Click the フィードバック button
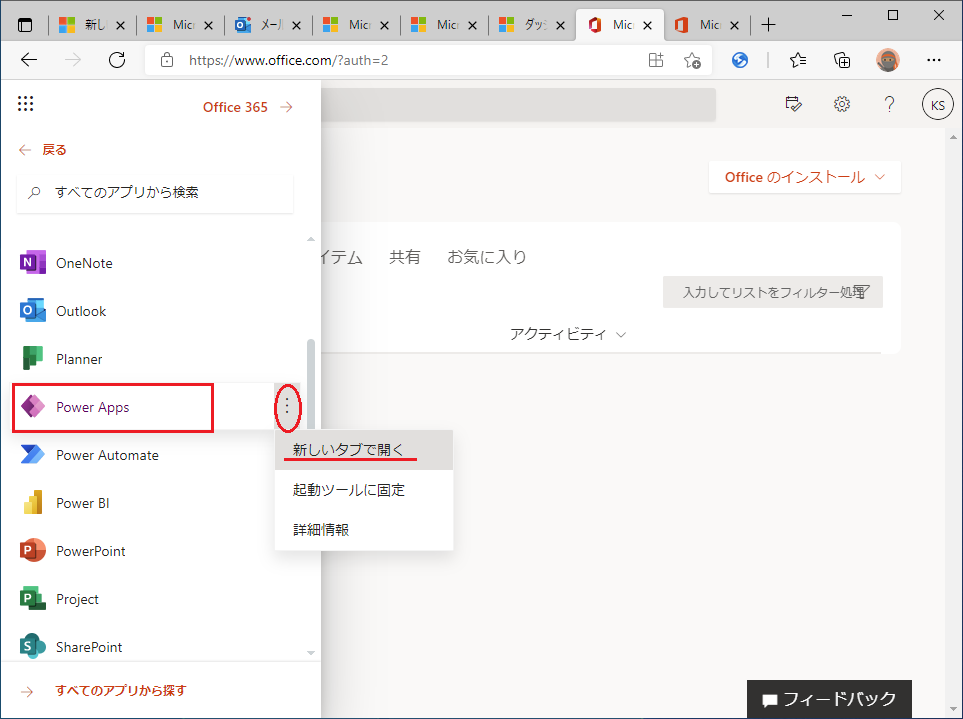 pos(829,699)
